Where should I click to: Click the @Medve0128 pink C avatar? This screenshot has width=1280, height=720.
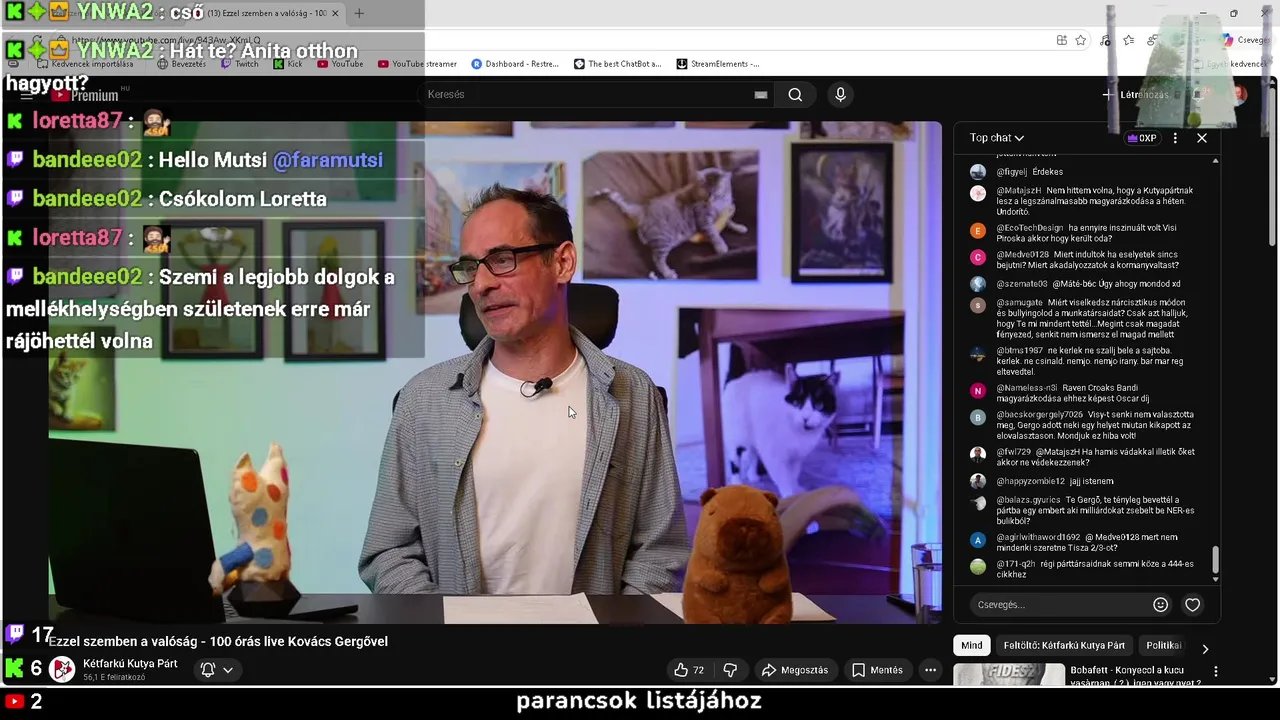[978, 257]
